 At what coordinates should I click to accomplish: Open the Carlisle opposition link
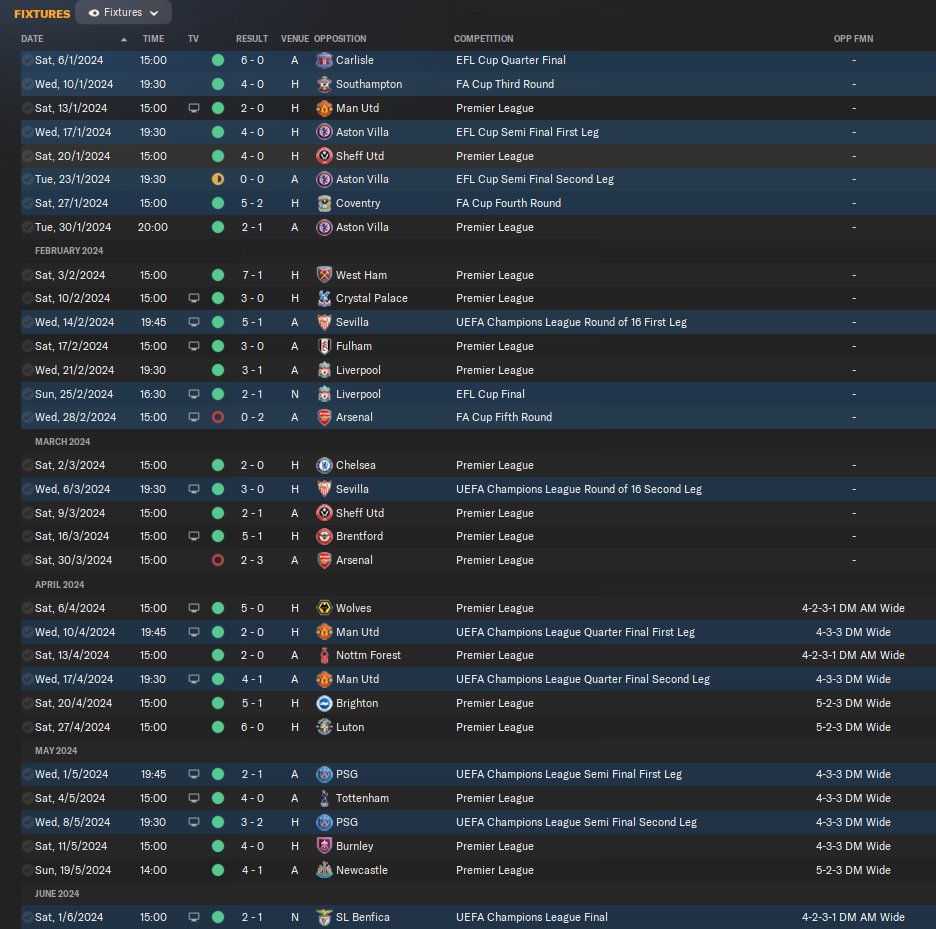point(355,60)
